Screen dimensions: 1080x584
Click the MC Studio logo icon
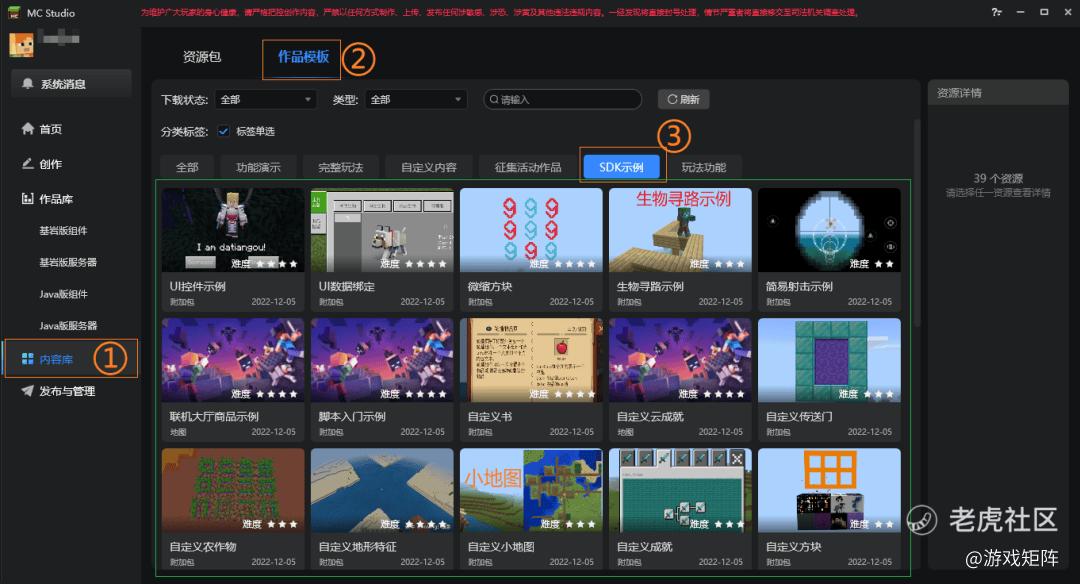(x=14, y=12)
